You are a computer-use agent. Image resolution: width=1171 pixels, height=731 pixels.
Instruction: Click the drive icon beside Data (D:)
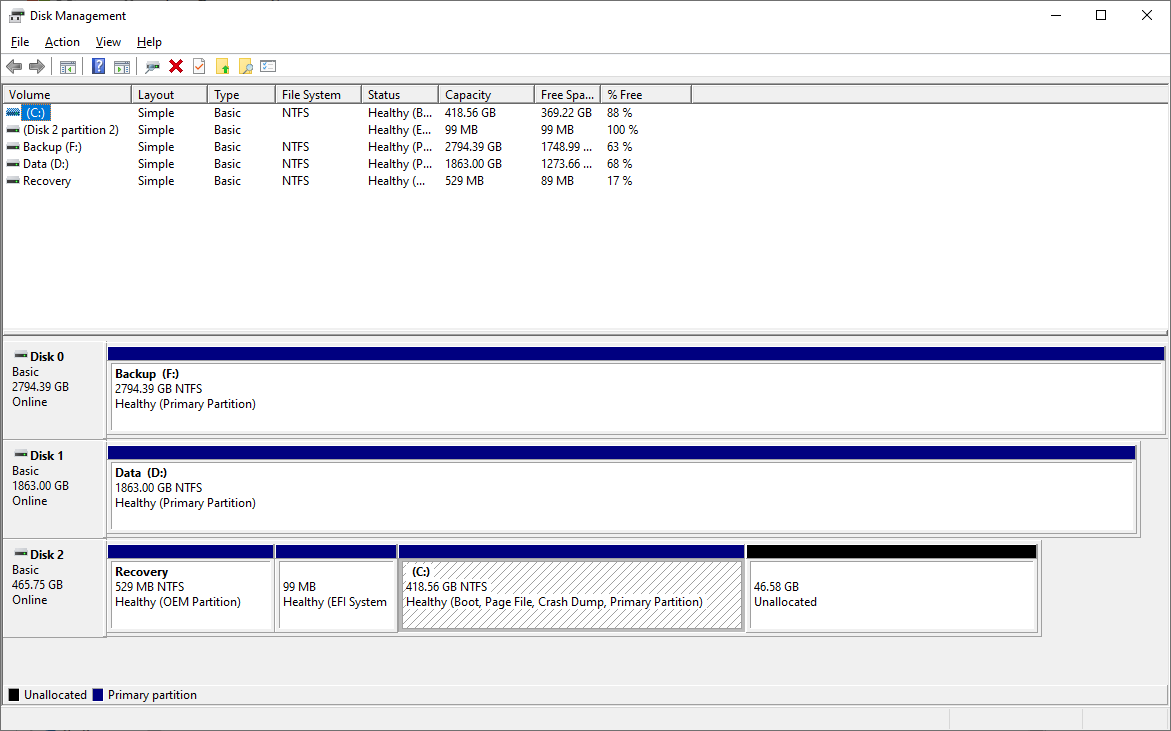click(x=13, y=164)
